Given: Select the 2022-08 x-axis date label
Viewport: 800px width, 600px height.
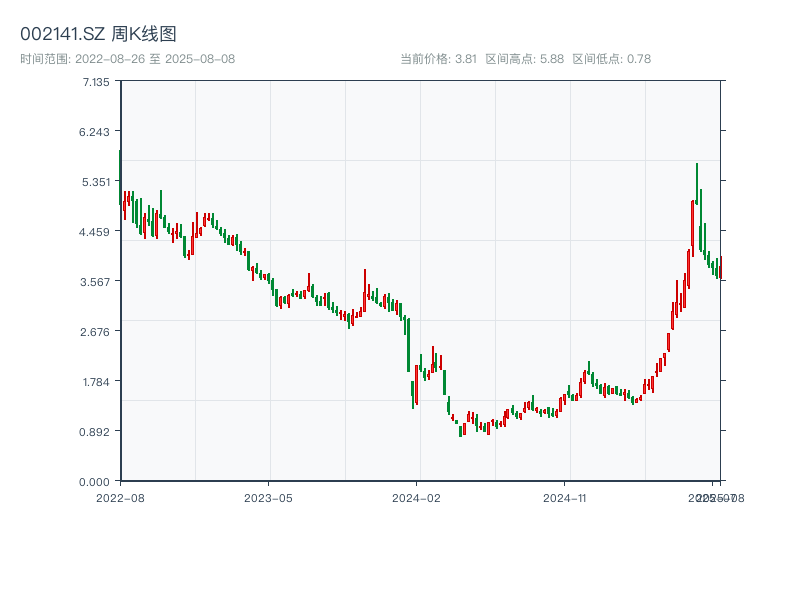Looking at the screenshot, I should pos(120,497).
